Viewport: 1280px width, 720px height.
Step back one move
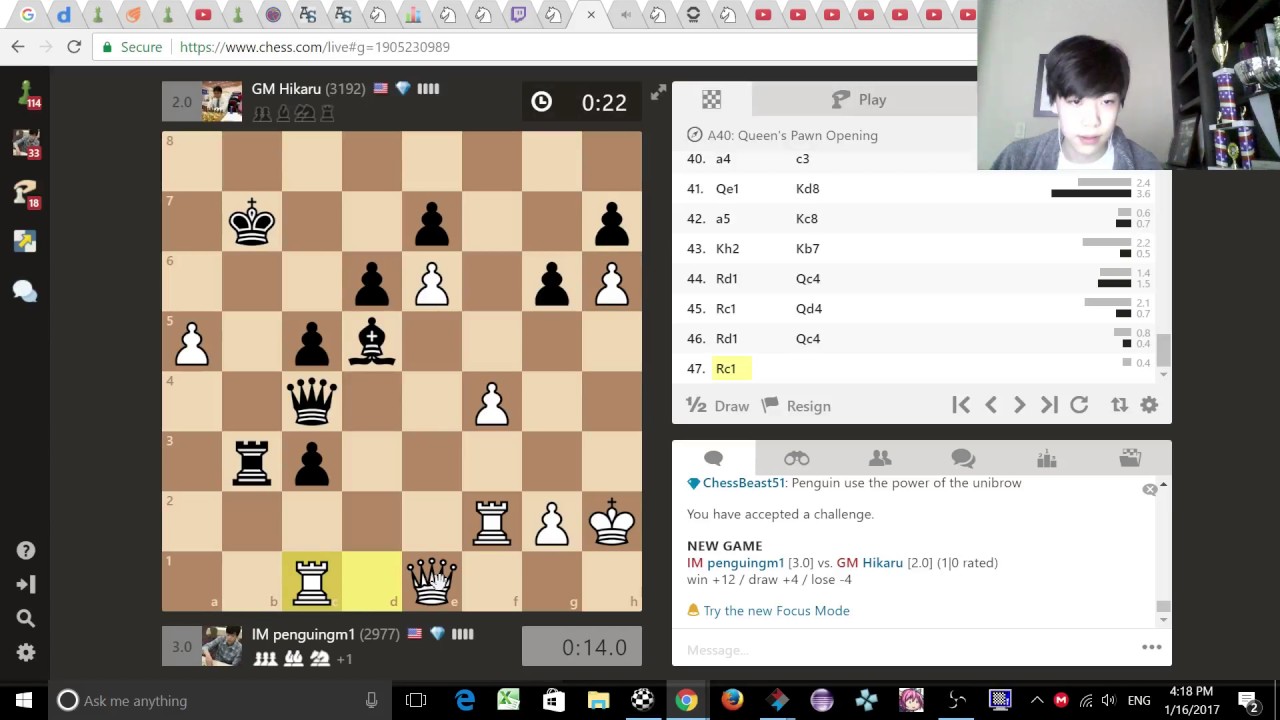pos(991,405)
